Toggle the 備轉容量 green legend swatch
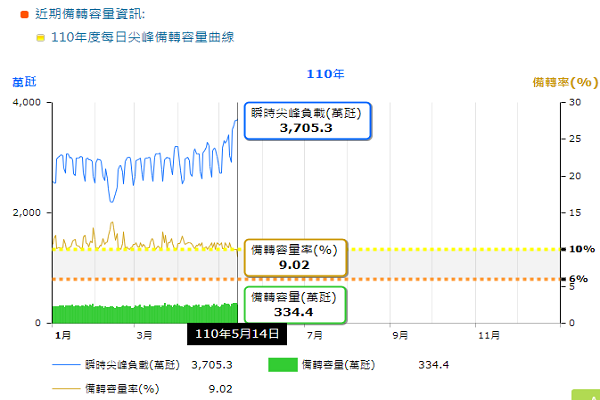Image resolution: width=600 pixels, height=400 pixels. point(282,365)
